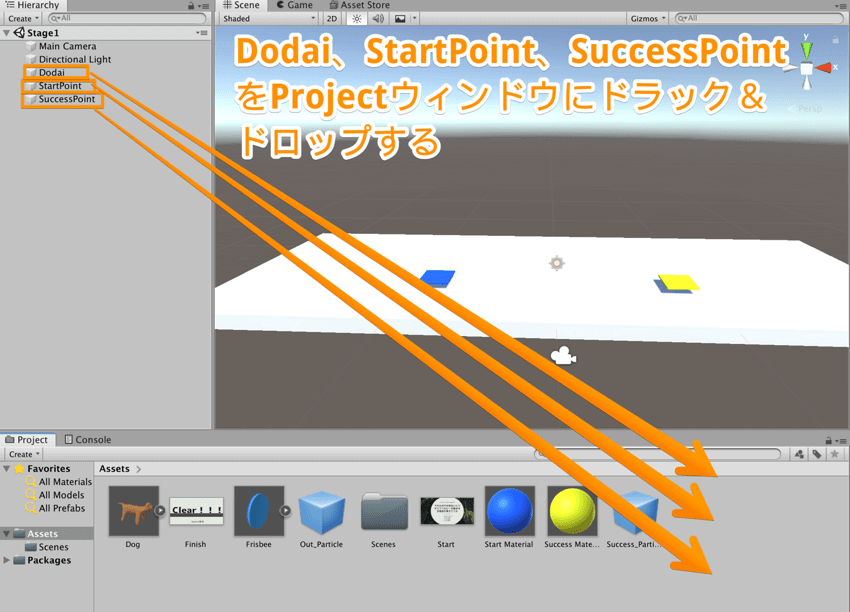The width and height of the screenshot is (850, 612).
Task: Open Project panel options menu icon
Action: 841,441
